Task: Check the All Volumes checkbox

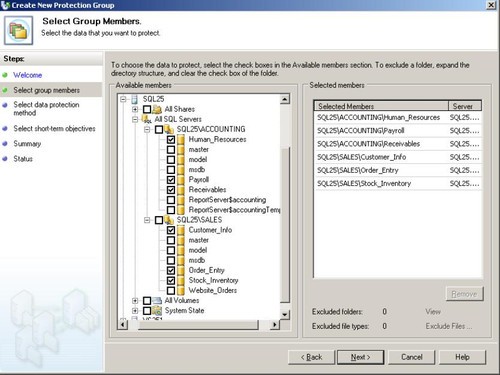Action: point(147,301)
